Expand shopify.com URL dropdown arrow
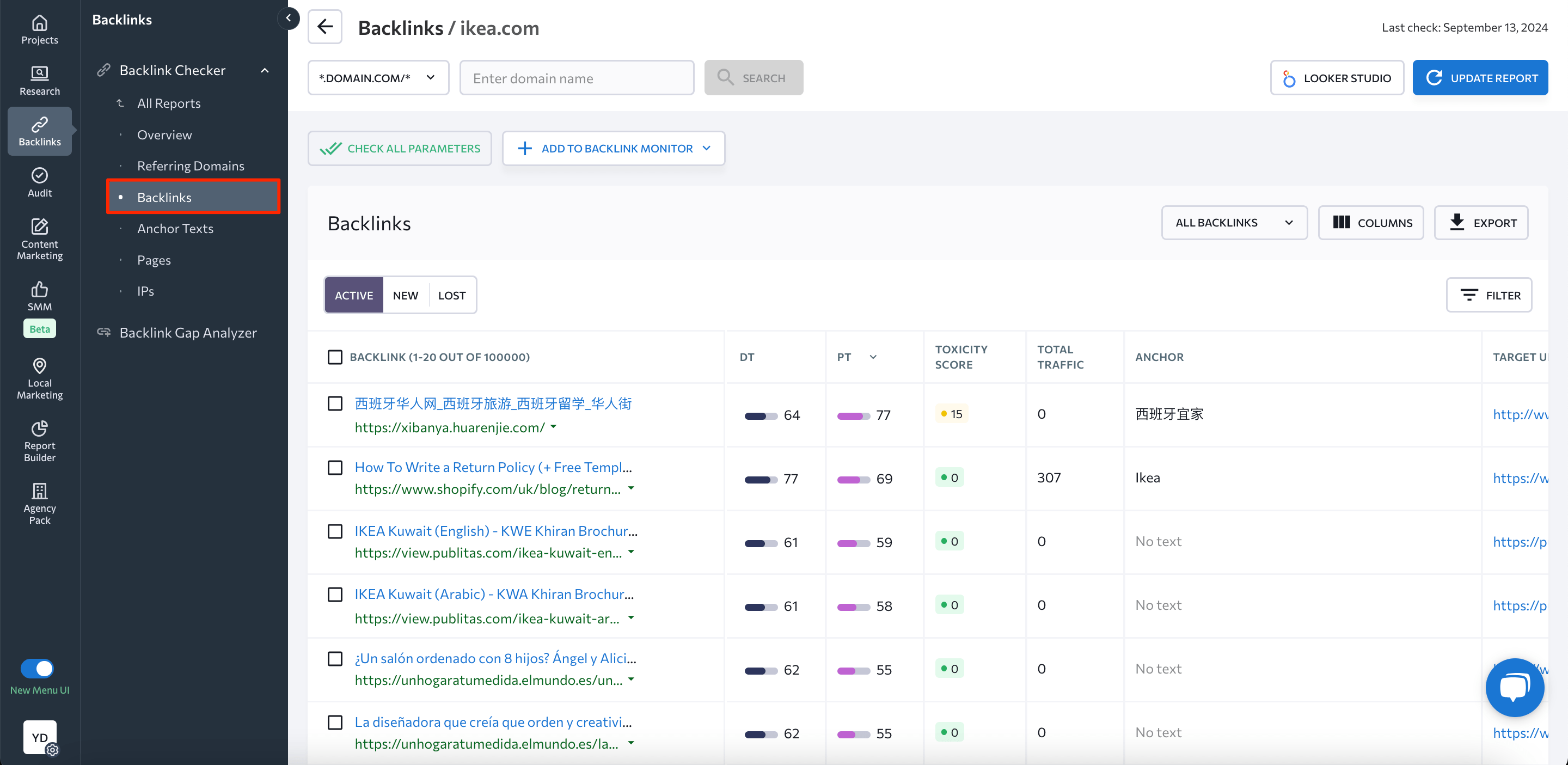Image resolution: width=1568 pixels, height=765 pixels. [631, 488]
